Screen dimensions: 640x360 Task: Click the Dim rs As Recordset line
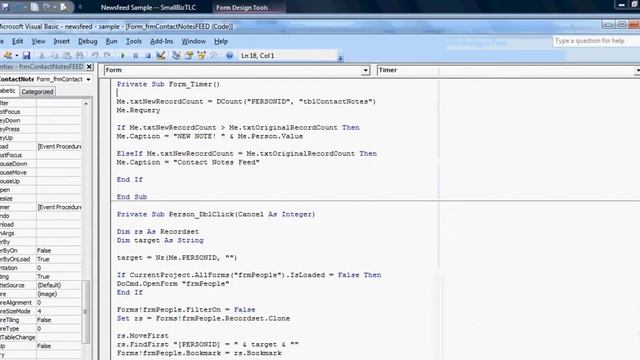(x=158, y=231)
